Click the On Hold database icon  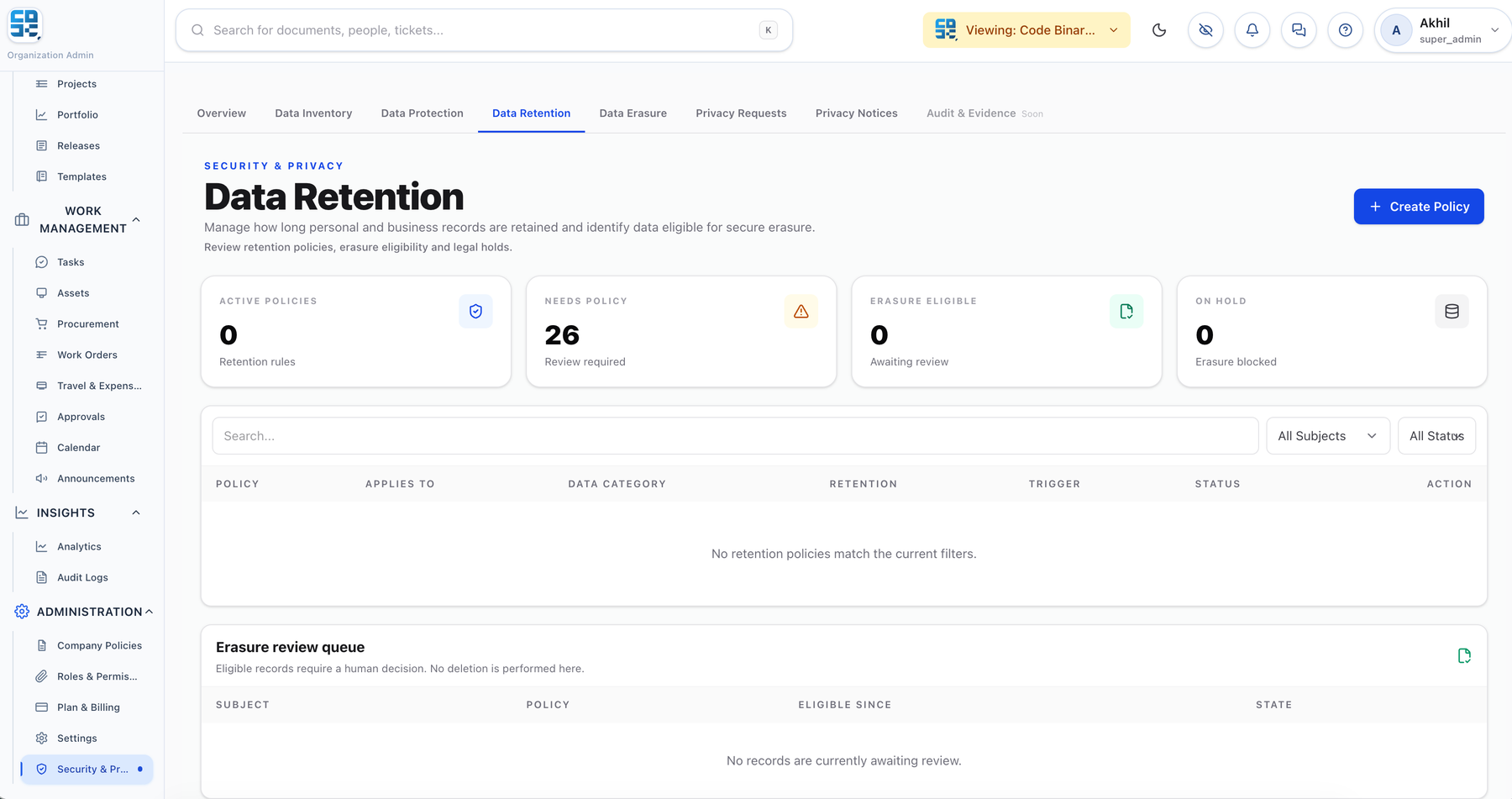pos(1452,312)
